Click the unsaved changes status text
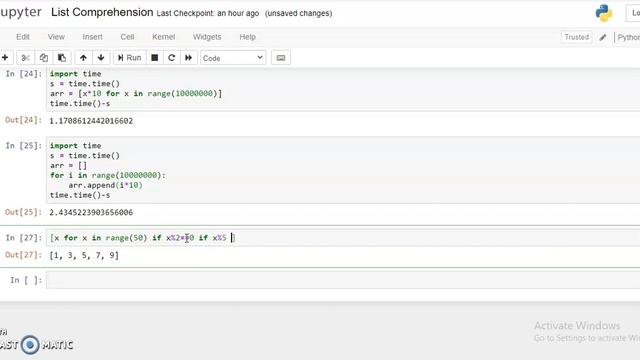Viewport: 640px width, 360px height. tap(298, 13)
